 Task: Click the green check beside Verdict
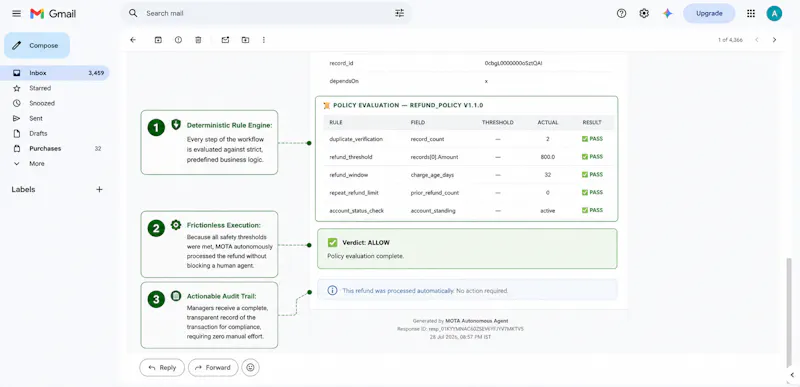tap(333, 243)
